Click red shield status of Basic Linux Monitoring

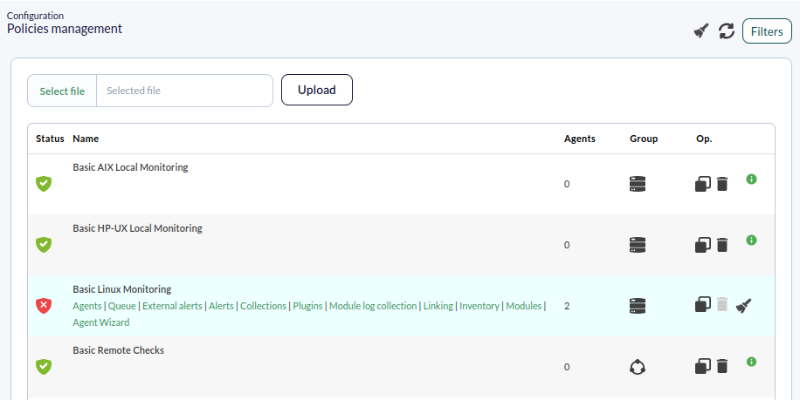[44, 306]
